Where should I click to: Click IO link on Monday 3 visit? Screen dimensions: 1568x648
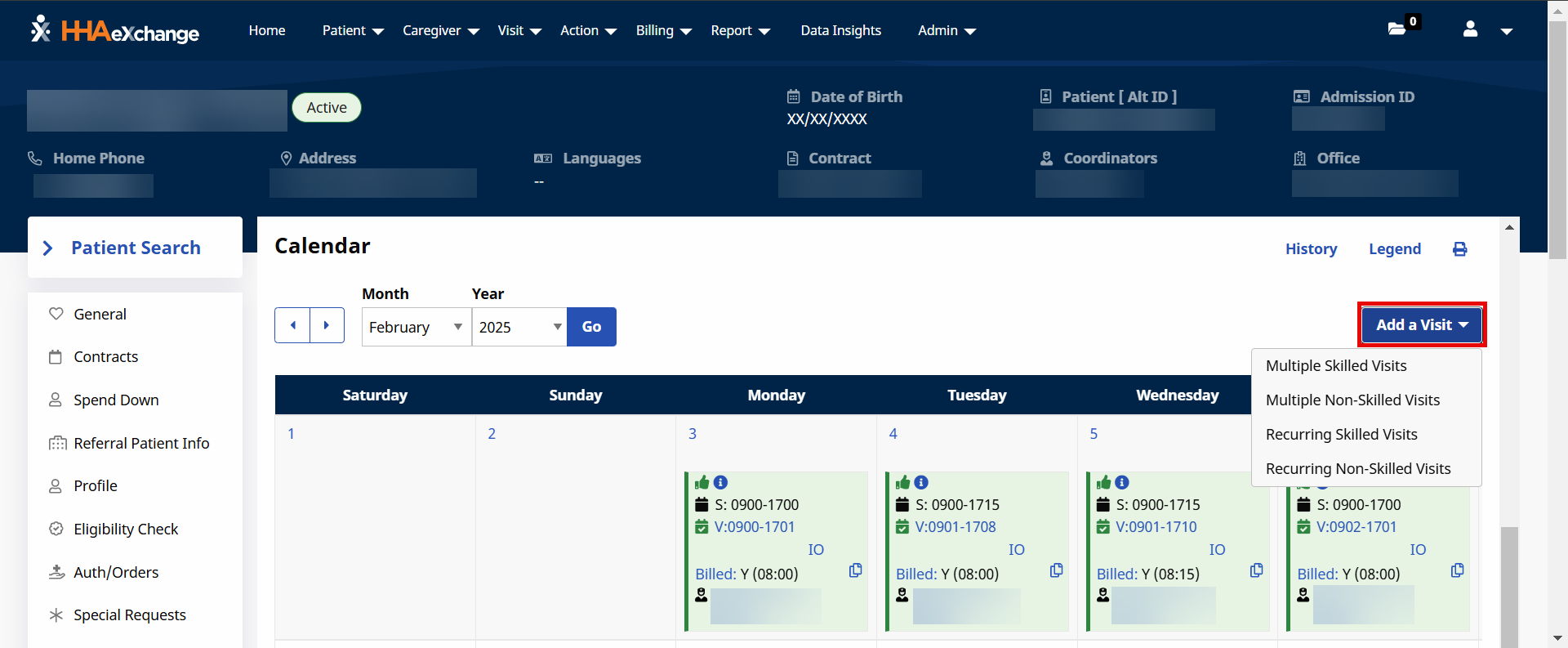816,550
